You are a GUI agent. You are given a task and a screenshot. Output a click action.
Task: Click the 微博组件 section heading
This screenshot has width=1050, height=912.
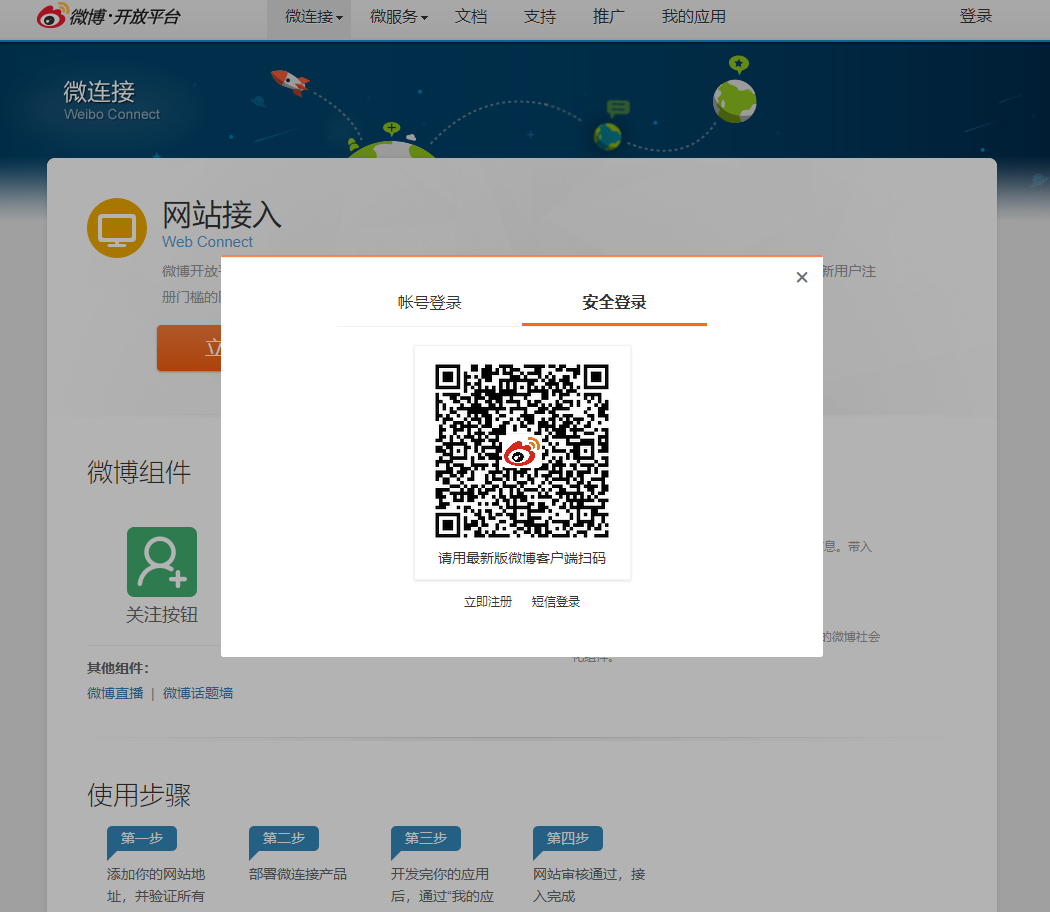pos(139,472)
